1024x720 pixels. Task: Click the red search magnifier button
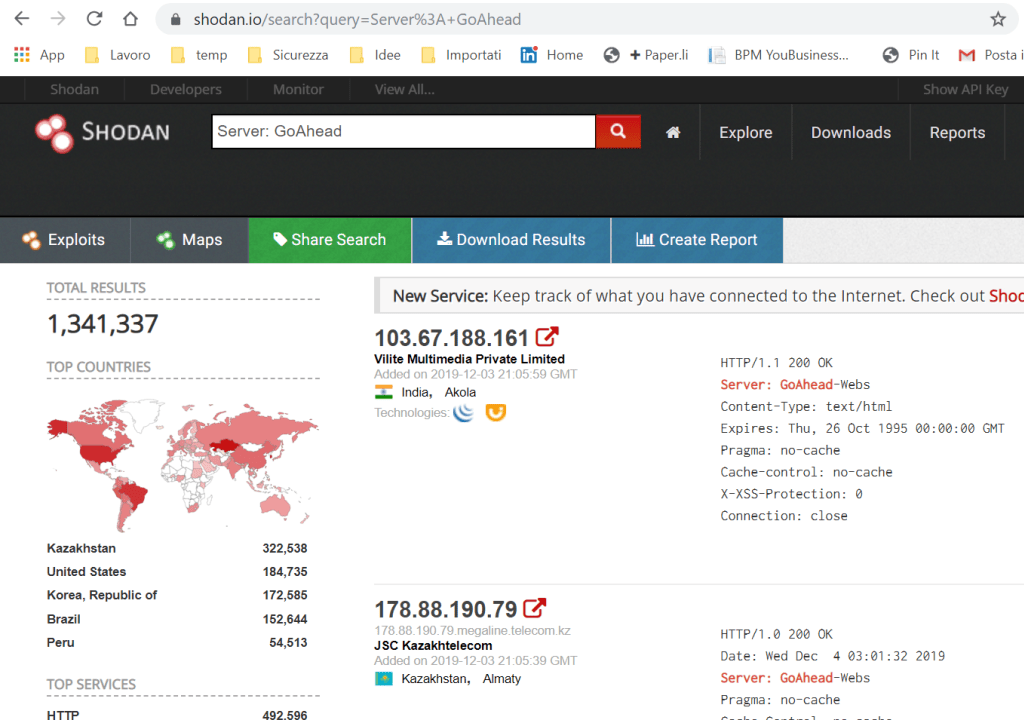618,131
